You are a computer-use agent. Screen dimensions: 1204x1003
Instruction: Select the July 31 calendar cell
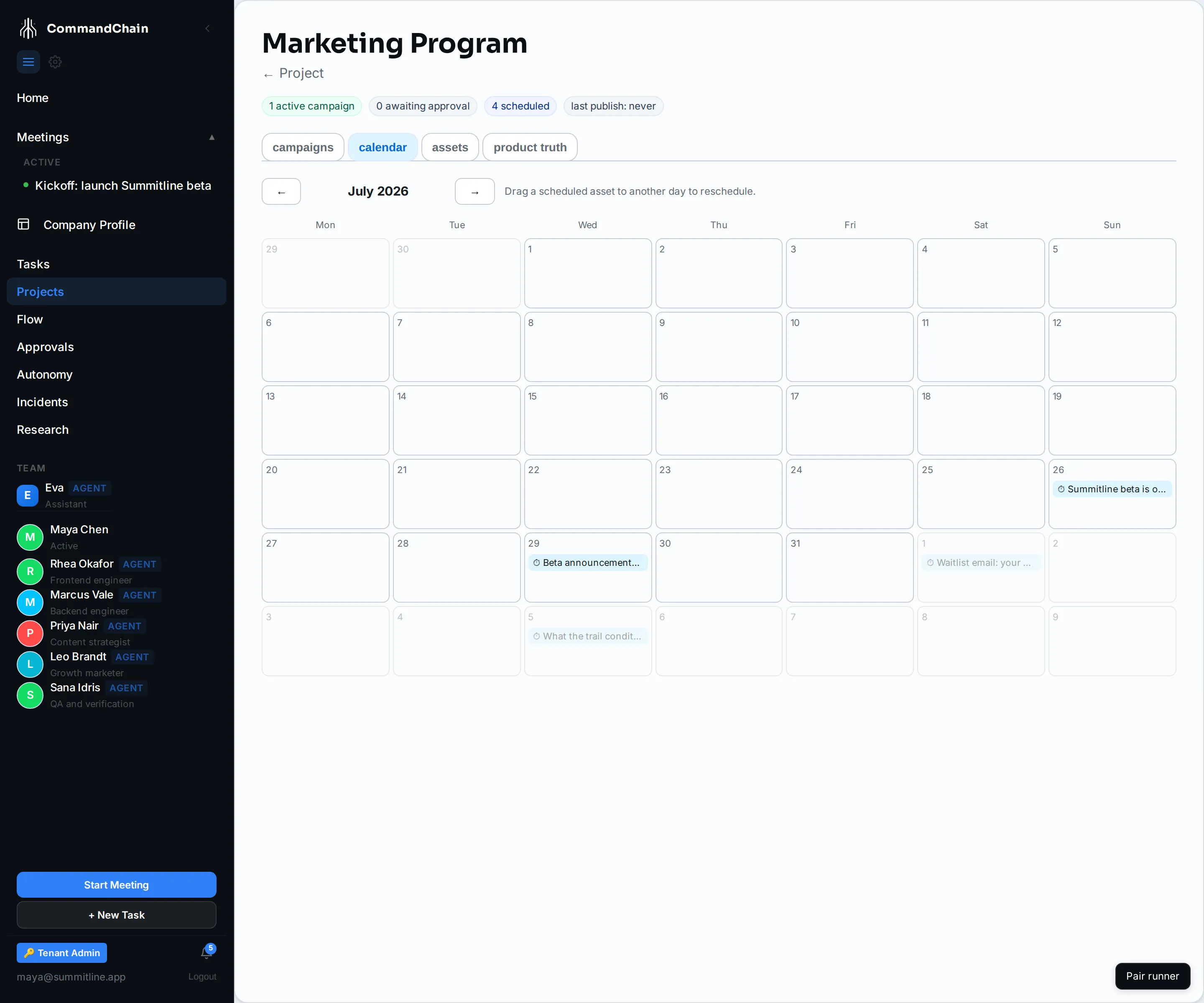pos(849,568)
